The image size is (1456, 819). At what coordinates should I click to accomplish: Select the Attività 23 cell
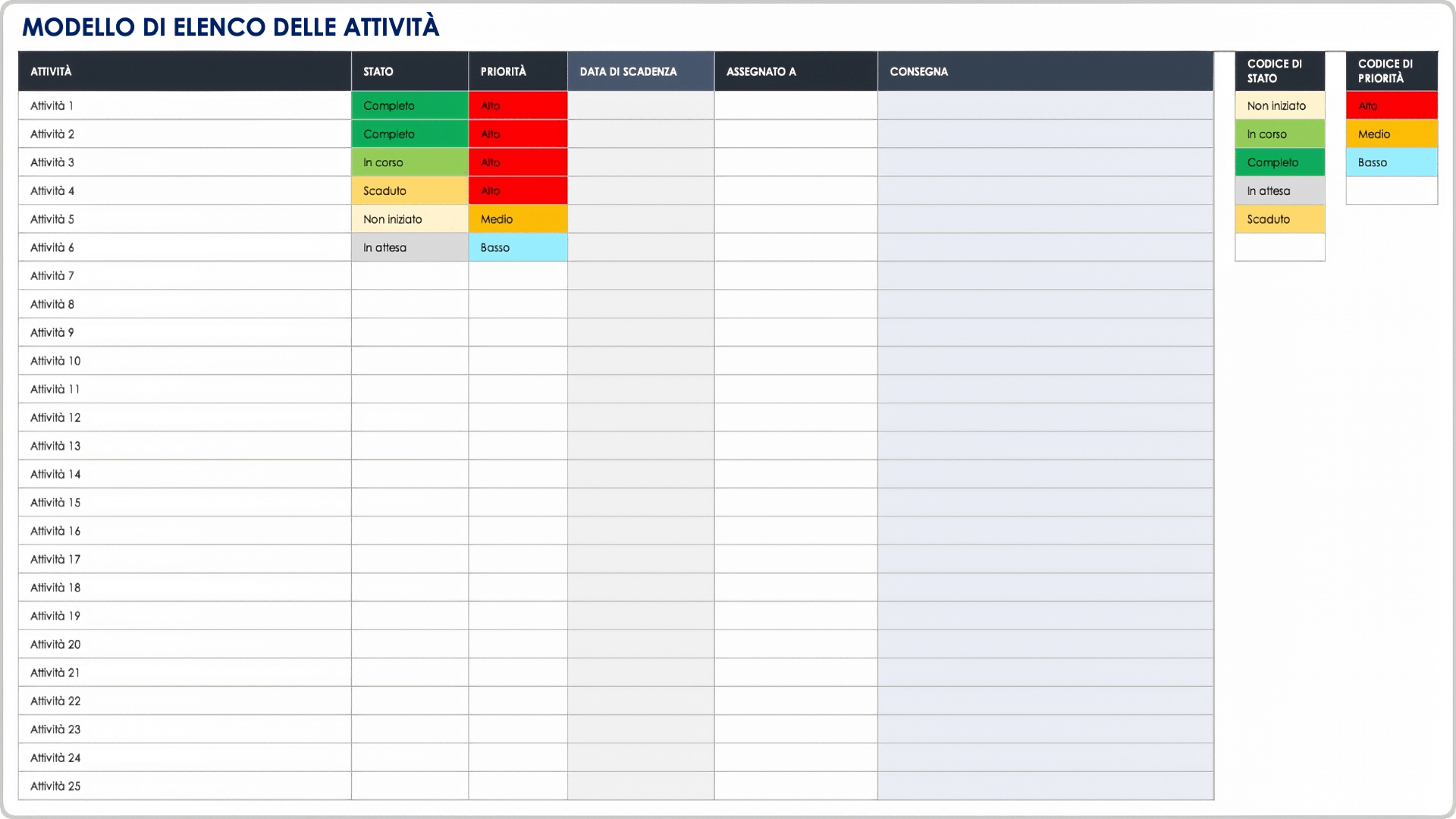click(184, 730)
